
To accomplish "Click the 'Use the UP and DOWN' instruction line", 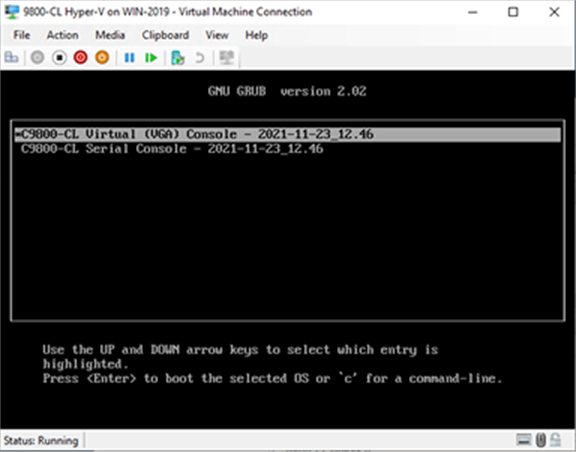I will (x=240, y=349).
